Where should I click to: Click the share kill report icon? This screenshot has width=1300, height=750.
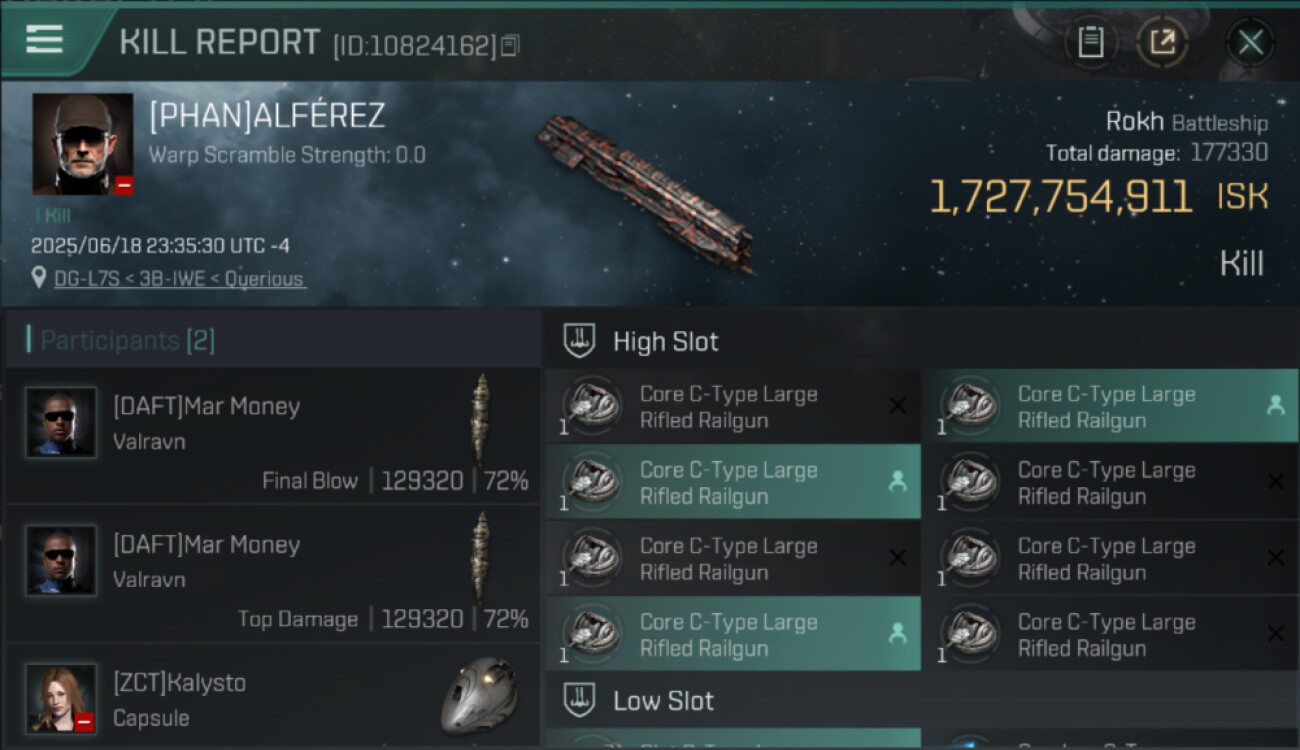[1162, 42]
